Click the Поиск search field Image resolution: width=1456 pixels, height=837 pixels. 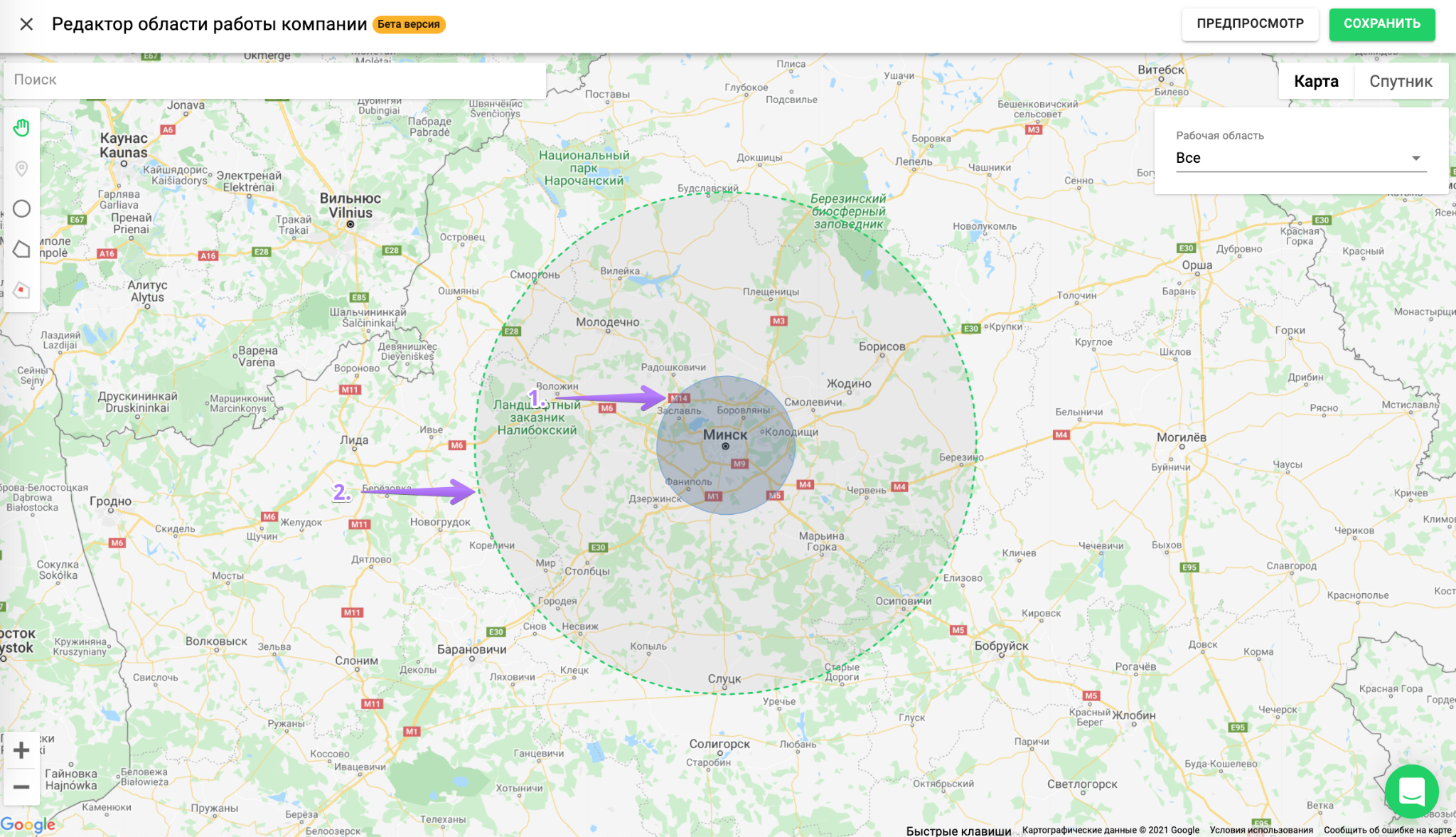pyautogui.click(x=274, y=80)
